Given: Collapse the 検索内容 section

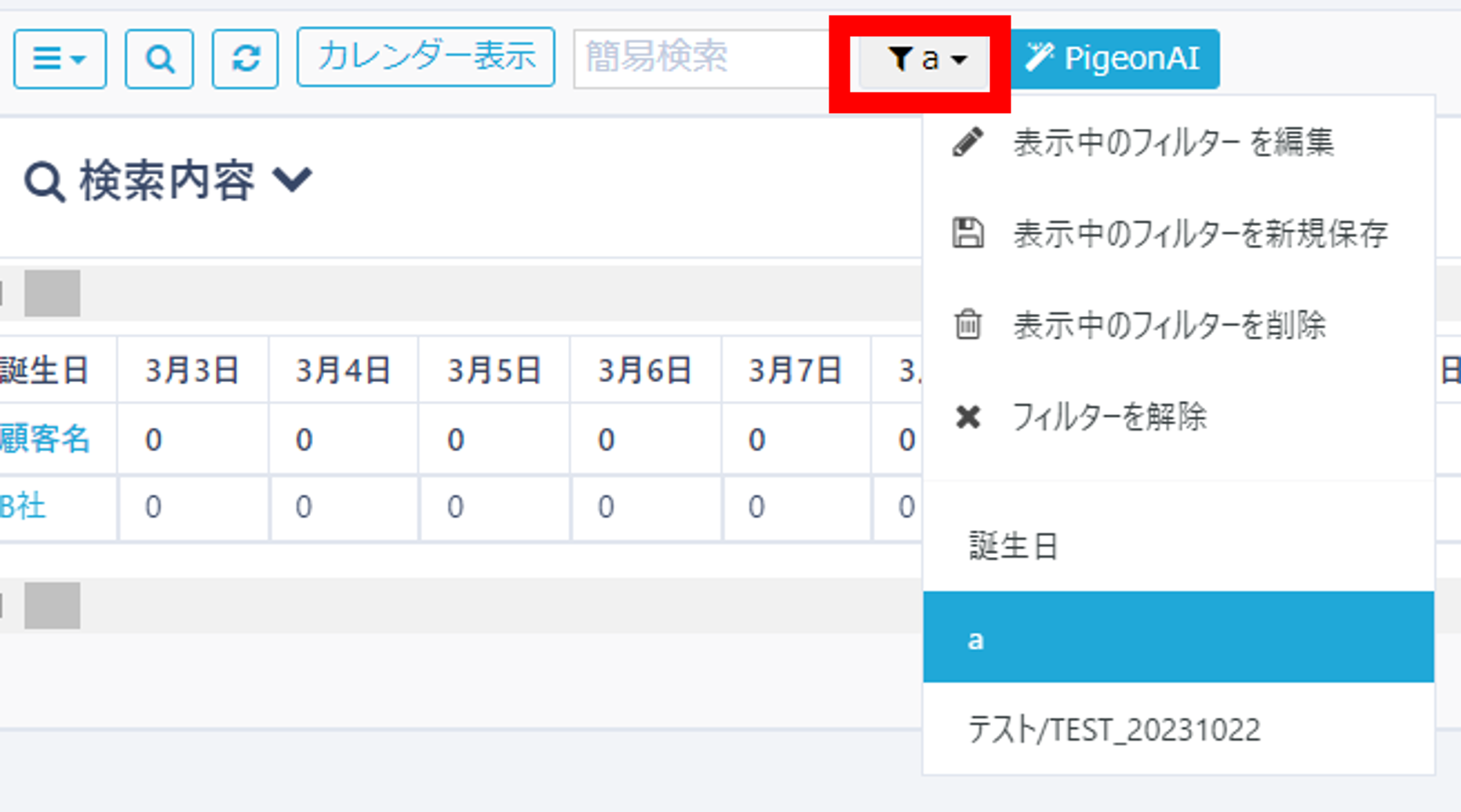Looking at the screenshot, I should (x=293, y=180).
